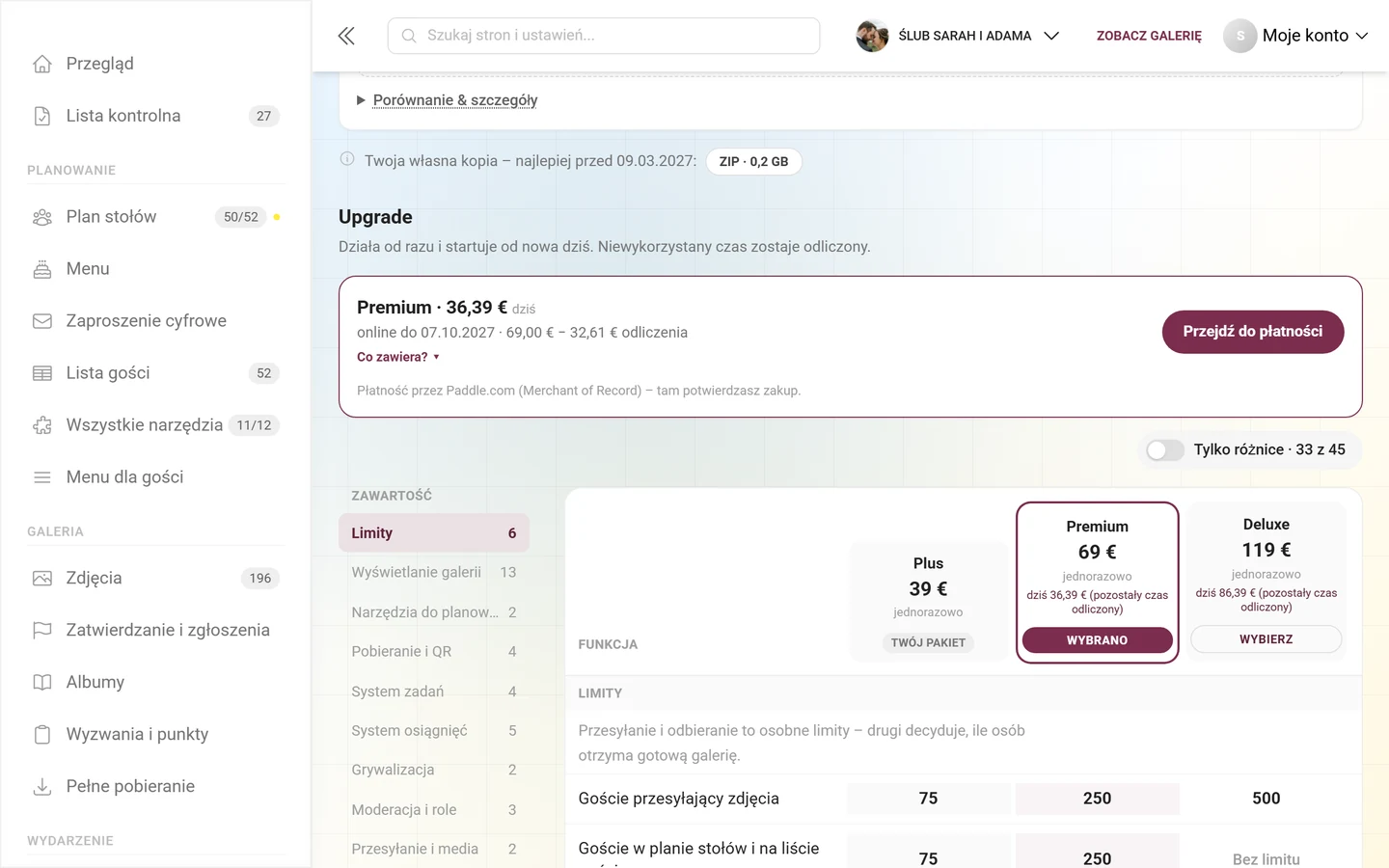The image size is (1389, 868).
Task: Open the Ślub Sarah i Adama event dropdown
Action: 958,36
